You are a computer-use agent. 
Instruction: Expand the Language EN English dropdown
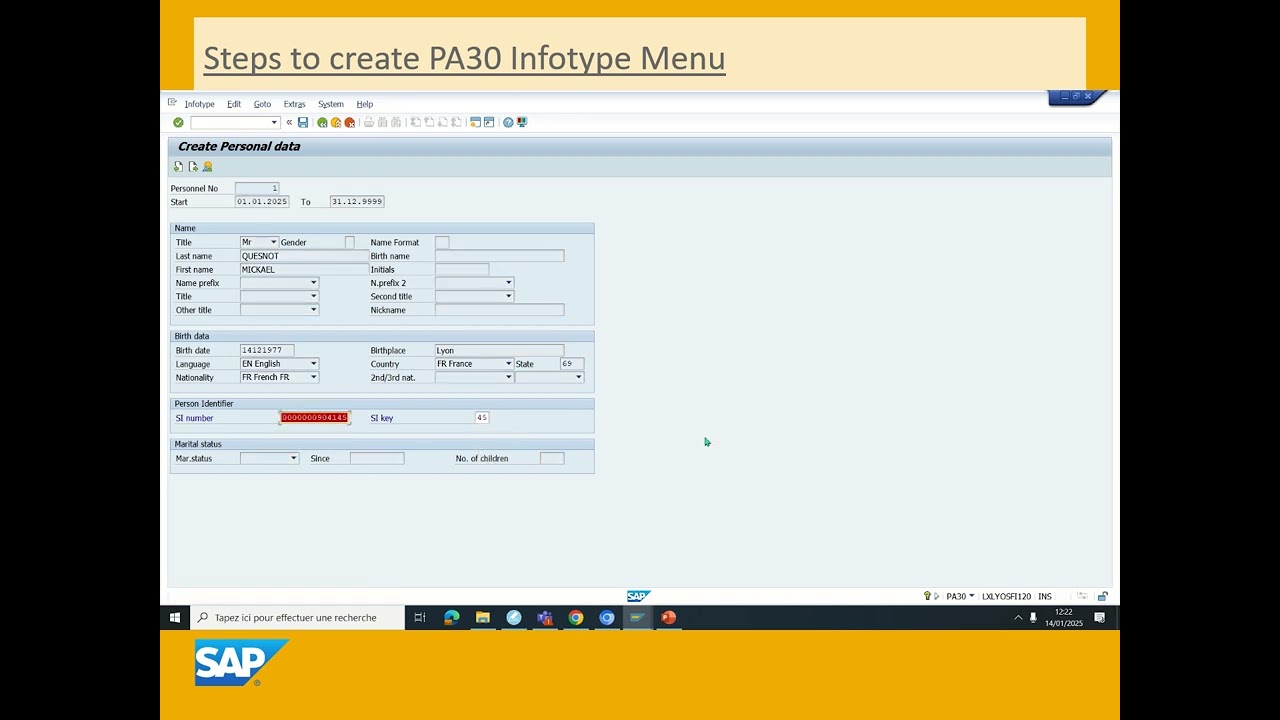pyautogui.click(x=313, y=364)
